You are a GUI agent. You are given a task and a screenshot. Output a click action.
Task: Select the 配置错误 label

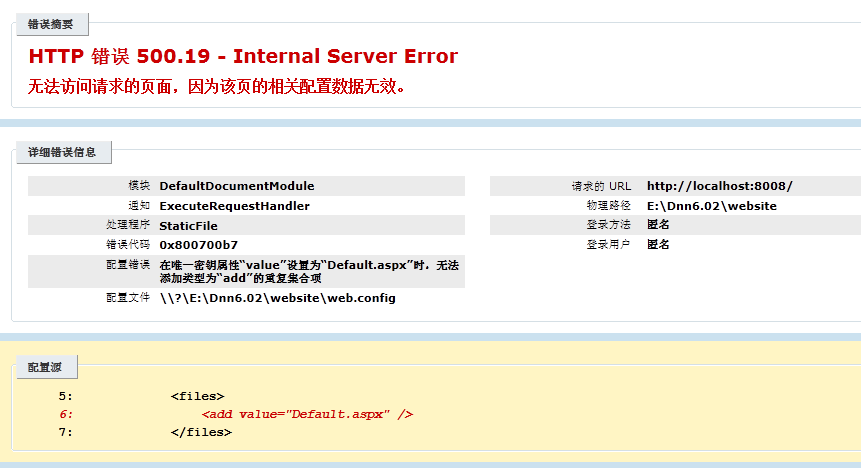(128, 265)
